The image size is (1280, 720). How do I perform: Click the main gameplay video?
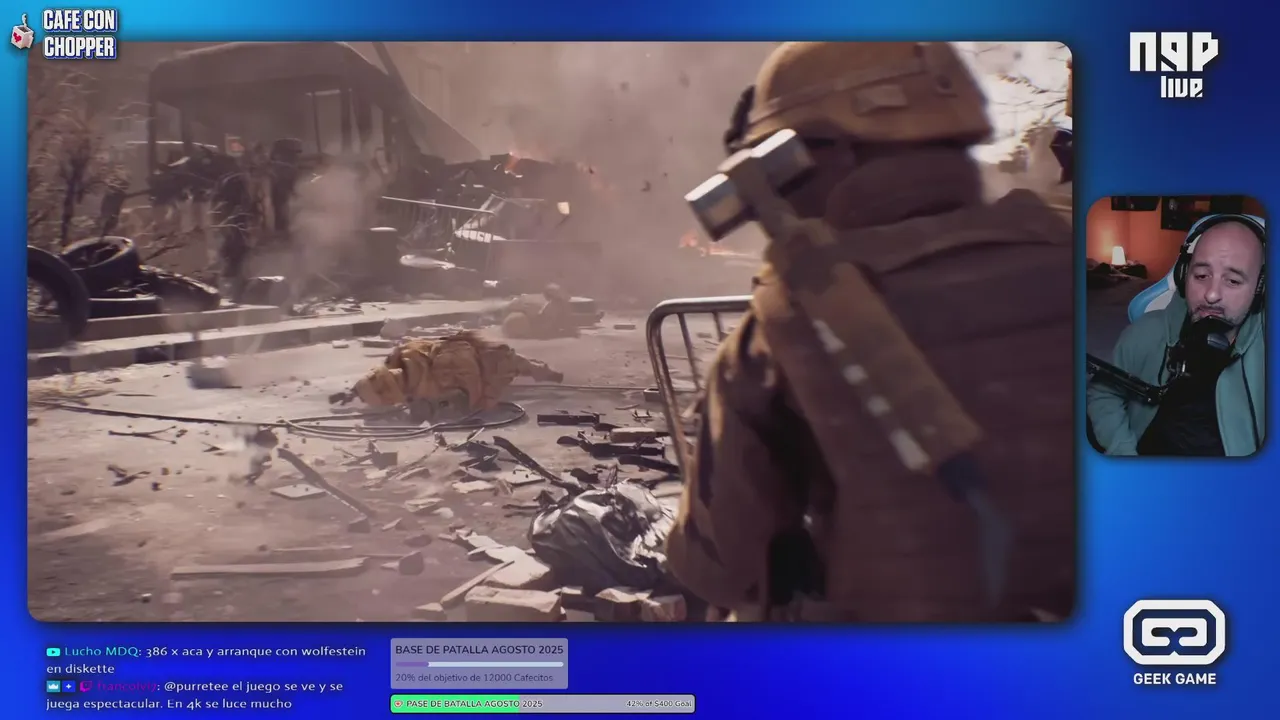coord(550,331)
